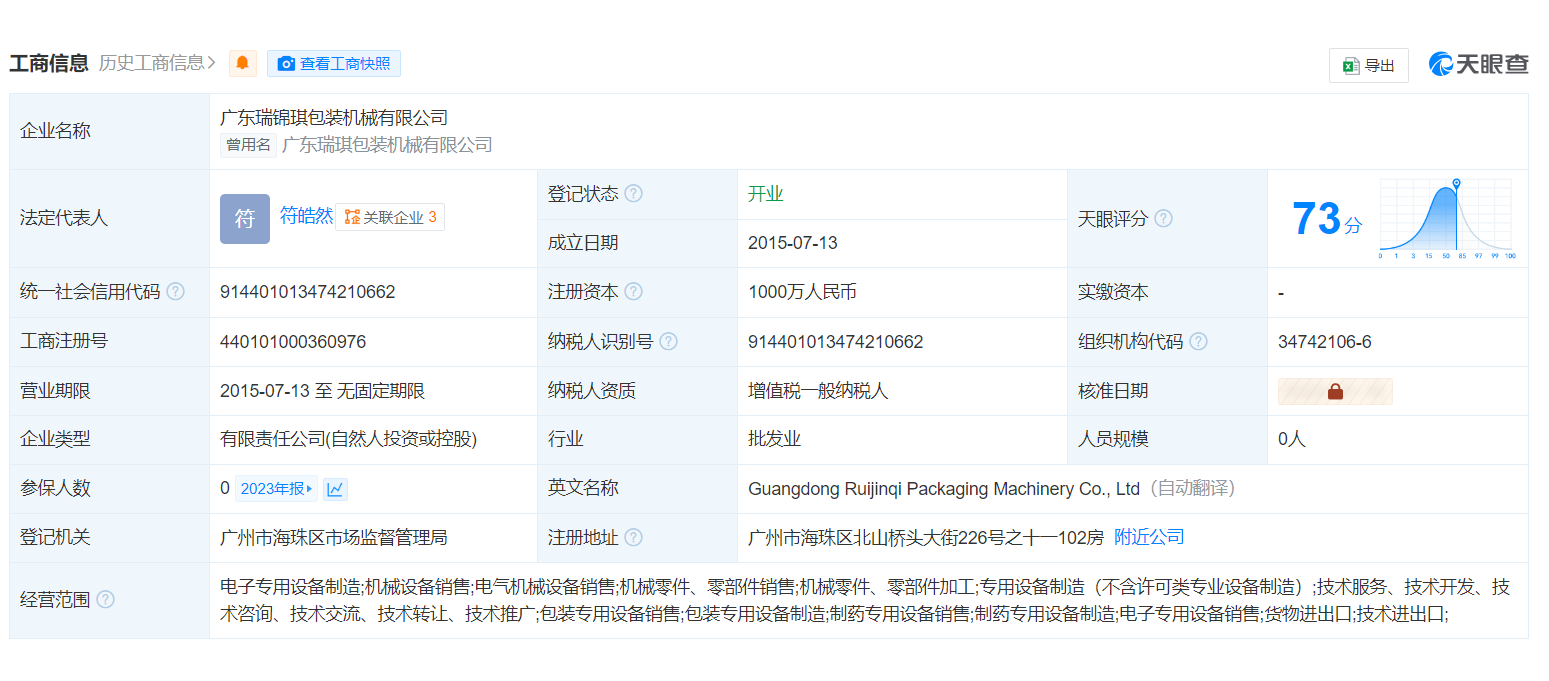Viewport: 1549px width, 681px height.
Task: Click help icon next to 纳税人识别号
Action: pos(668,342)
